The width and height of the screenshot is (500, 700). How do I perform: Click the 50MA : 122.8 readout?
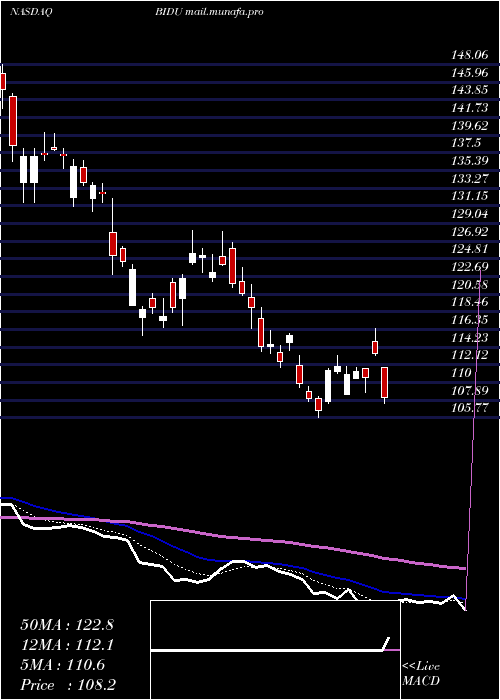67,625
